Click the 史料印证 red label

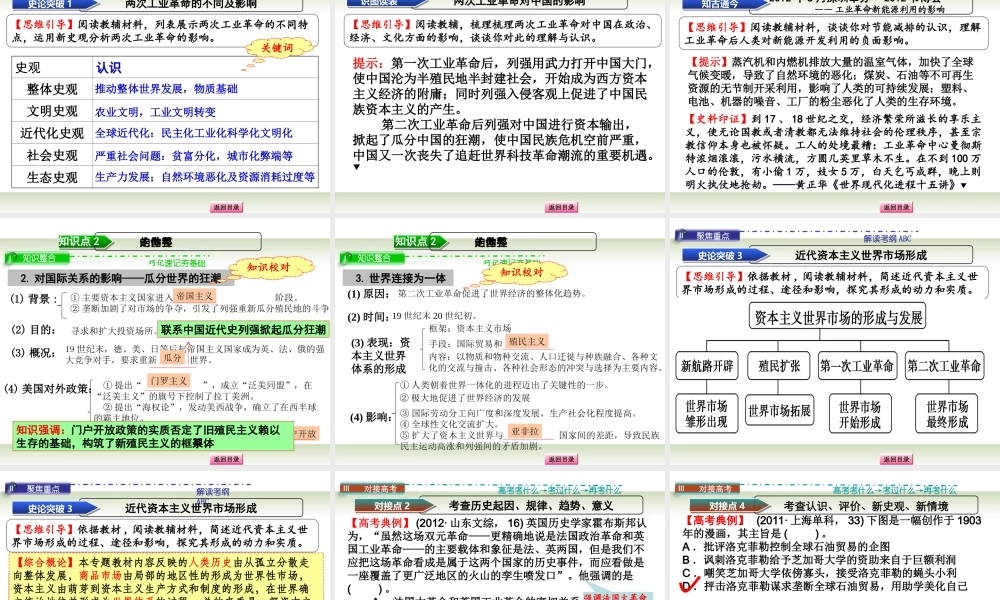click(717, 119)
